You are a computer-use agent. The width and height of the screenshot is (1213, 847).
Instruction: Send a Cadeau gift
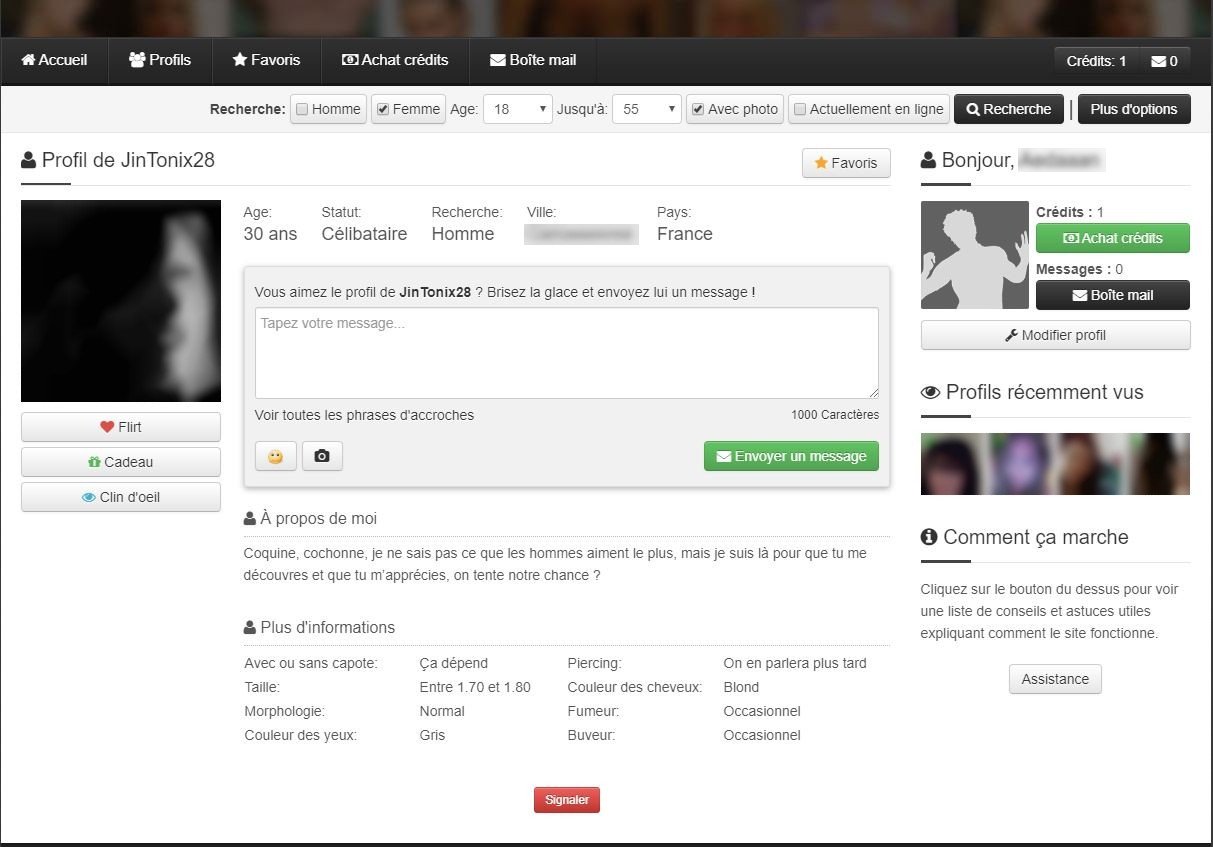pyautogui.click(x=121, y=462)
